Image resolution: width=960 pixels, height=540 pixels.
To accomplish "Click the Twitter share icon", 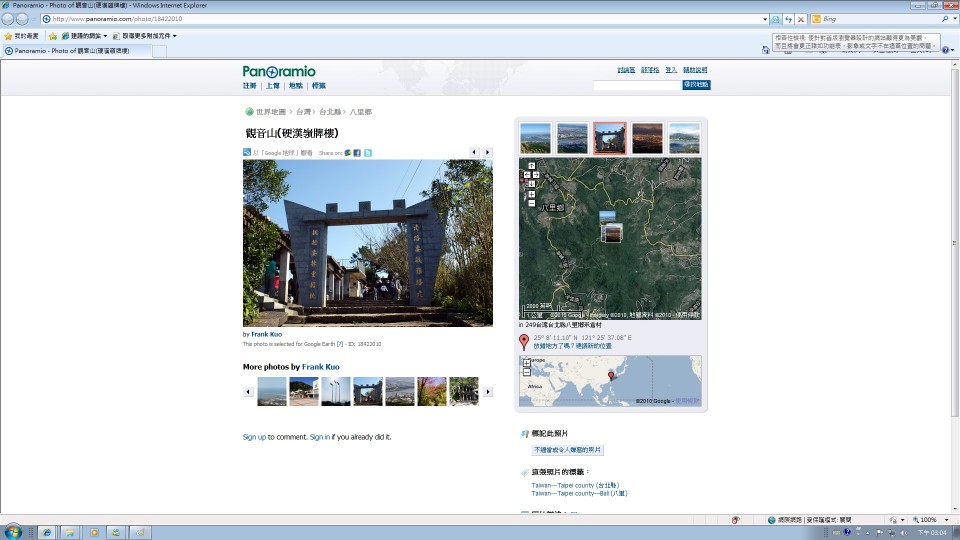I will tap(368, 153).
